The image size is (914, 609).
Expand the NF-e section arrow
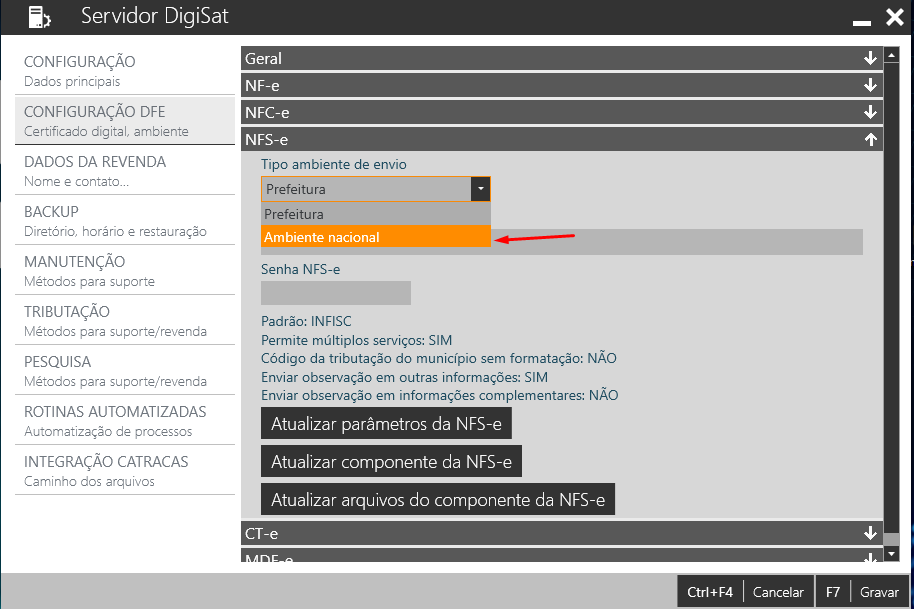[870, 86]
